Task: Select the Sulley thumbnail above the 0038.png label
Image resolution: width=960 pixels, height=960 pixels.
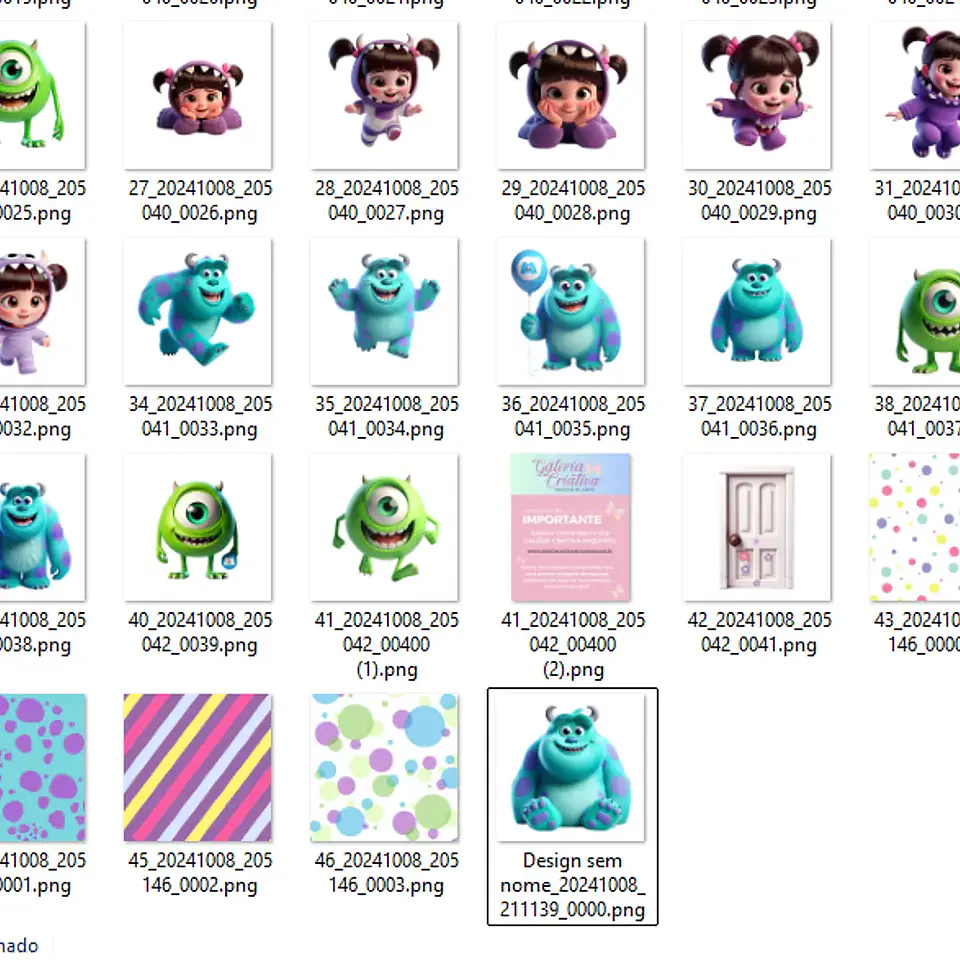Action: point(42,528)
